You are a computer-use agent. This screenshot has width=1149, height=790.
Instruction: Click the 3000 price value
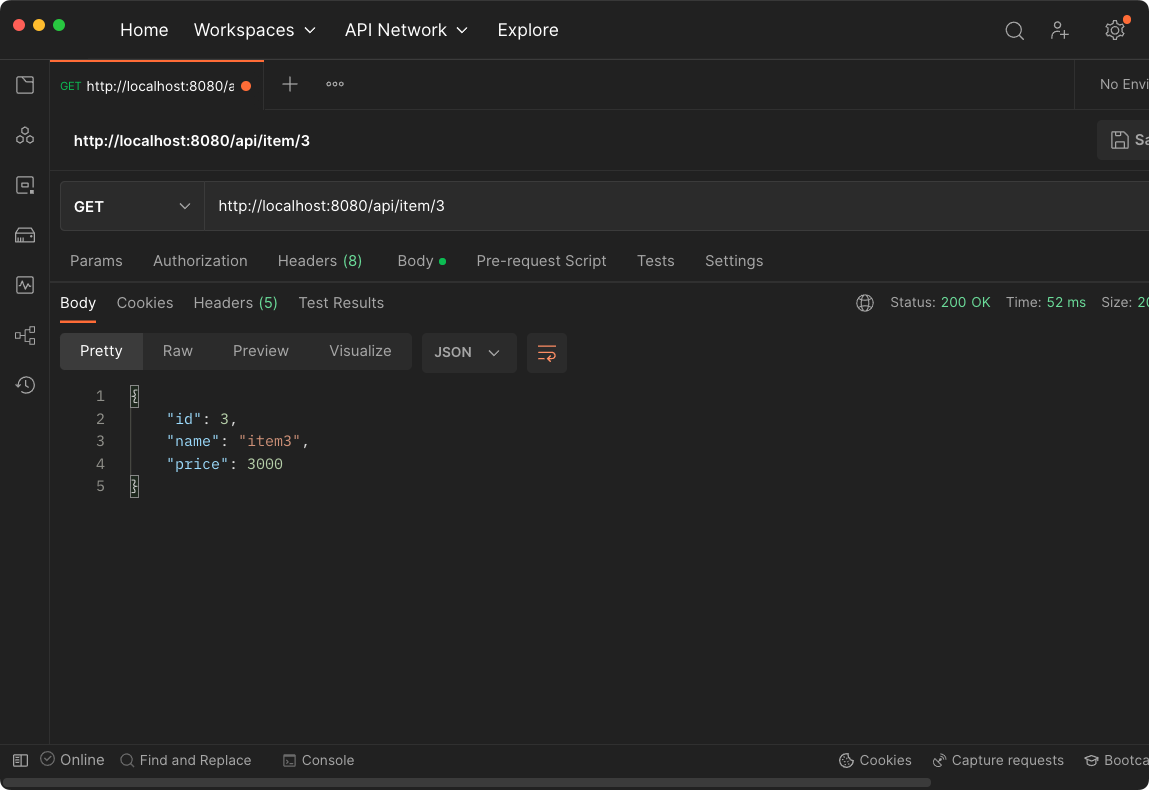point(265,464)
